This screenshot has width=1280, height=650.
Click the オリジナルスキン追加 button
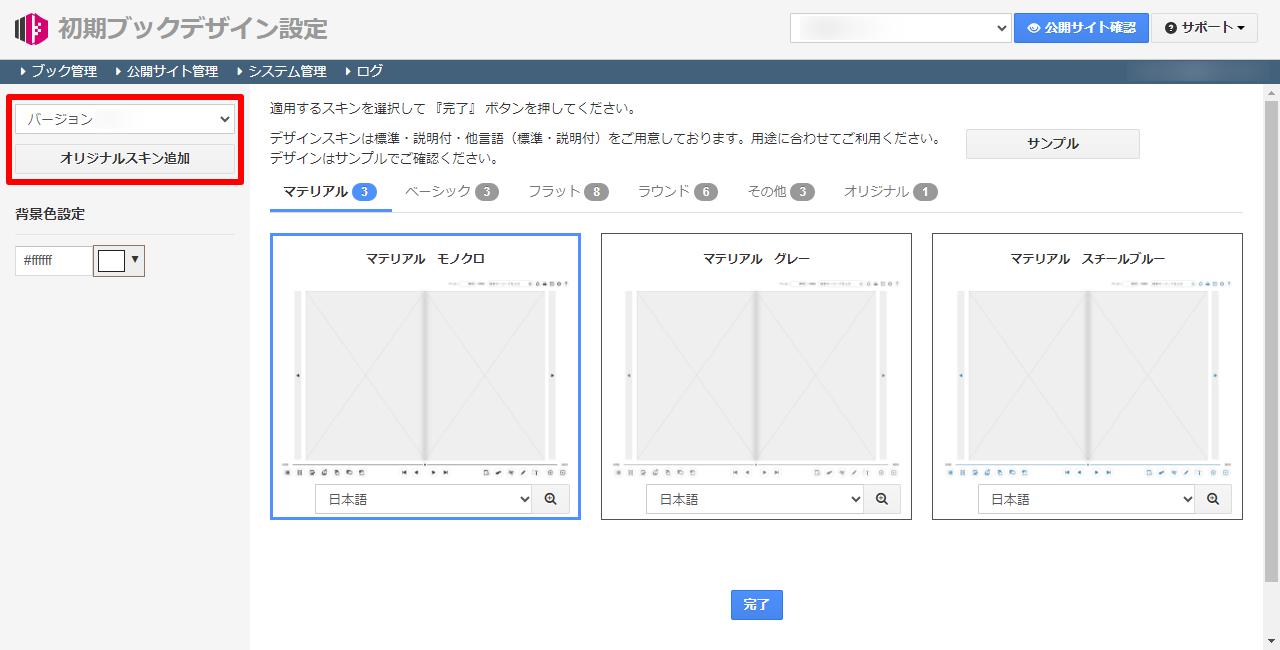pyautogui.click(x=125, y=158)
